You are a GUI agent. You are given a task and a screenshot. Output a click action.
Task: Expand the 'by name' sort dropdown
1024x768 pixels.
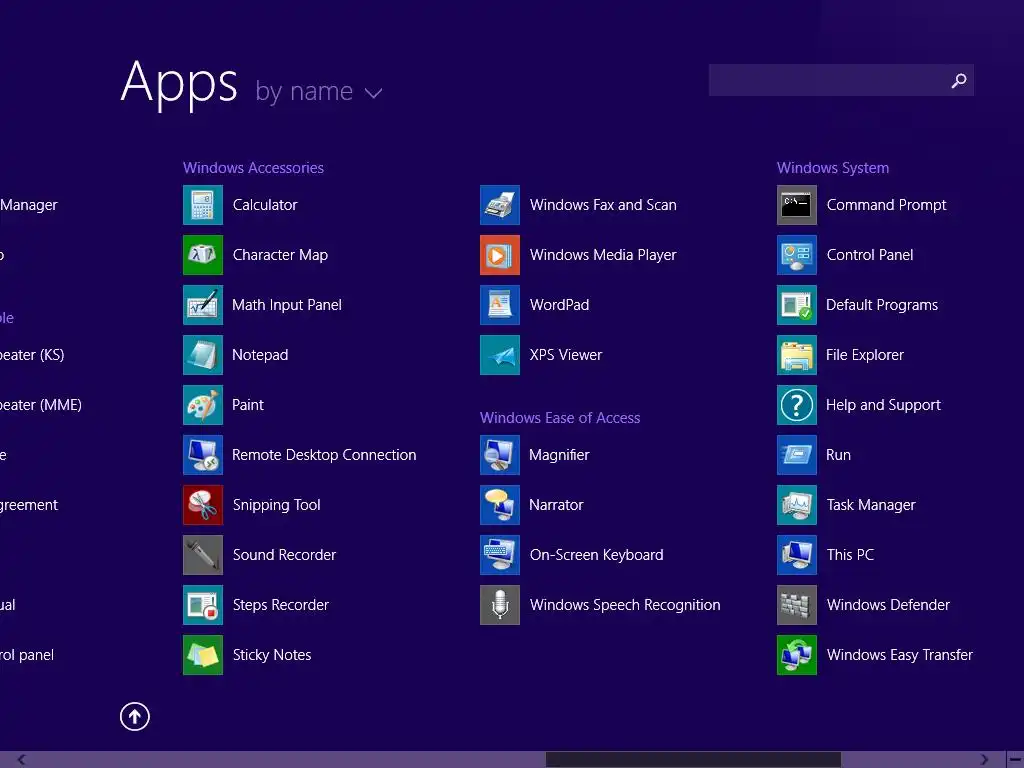318,91
